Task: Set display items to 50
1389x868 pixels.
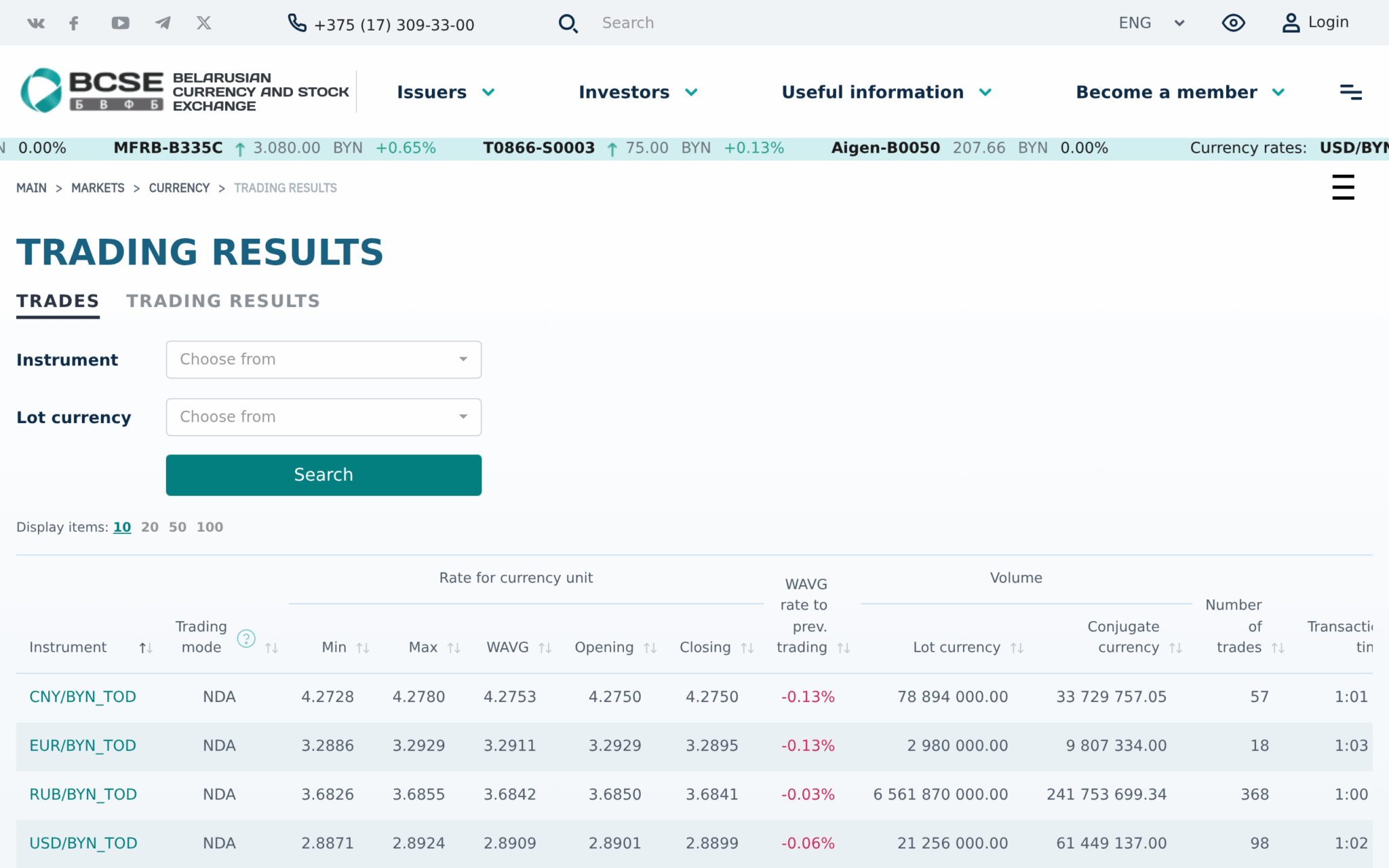Action: [178, 527]
